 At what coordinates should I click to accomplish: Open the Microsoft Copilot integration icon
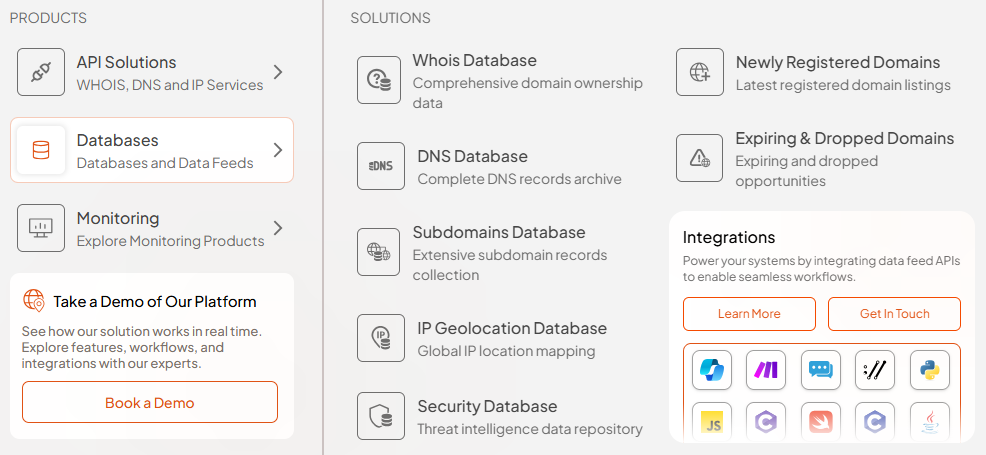[712, 370]
